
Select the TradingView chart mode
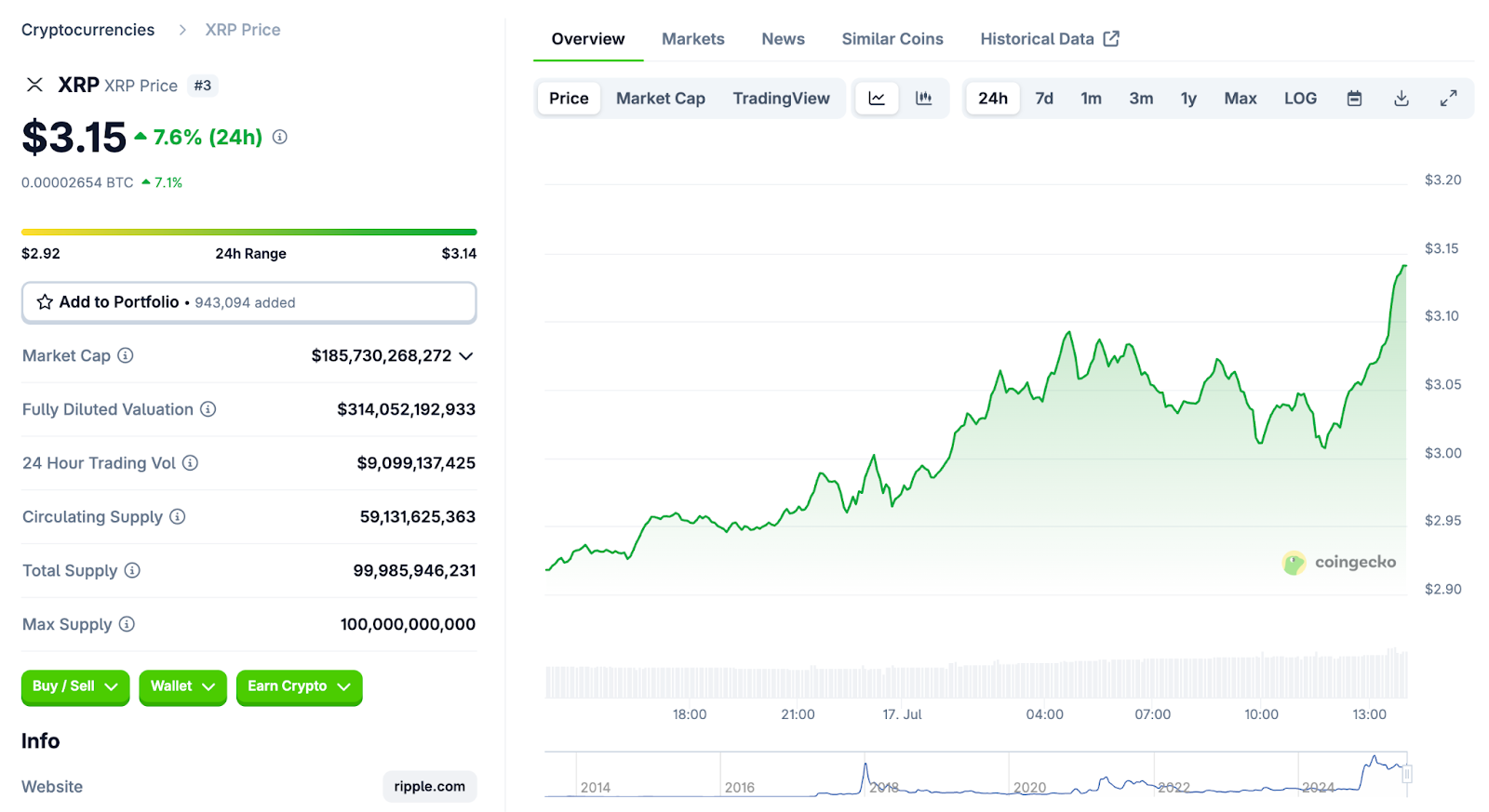coord(781,99)
